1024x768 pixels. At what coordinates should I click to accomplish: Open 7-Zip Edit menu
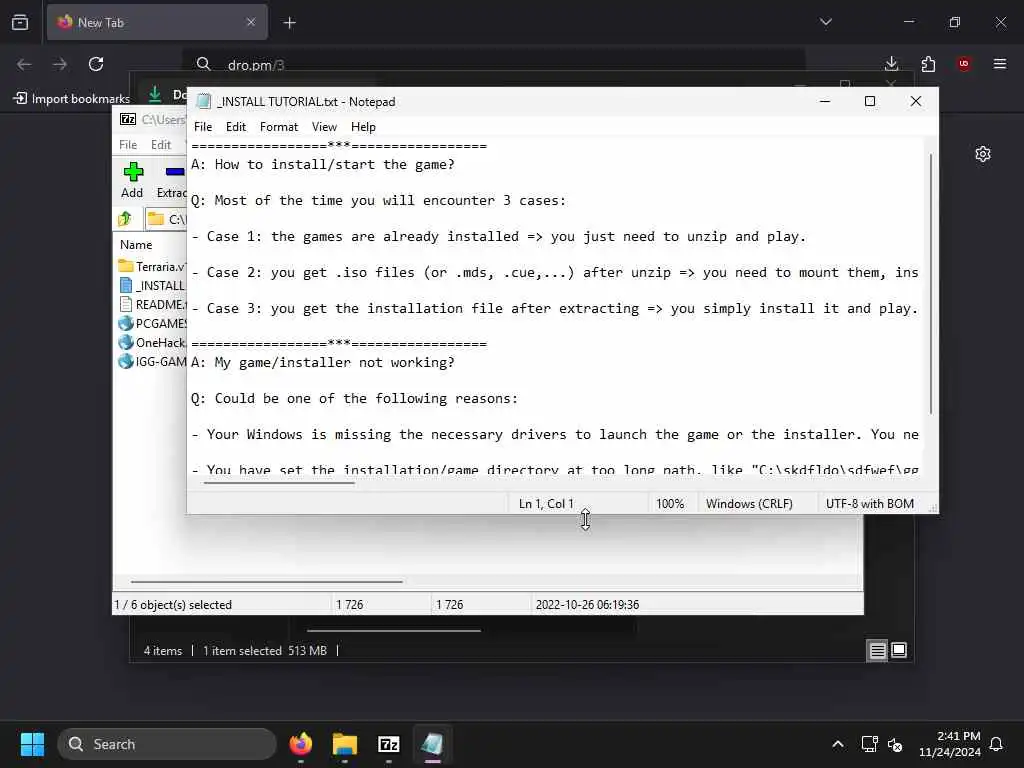[161, 145]
